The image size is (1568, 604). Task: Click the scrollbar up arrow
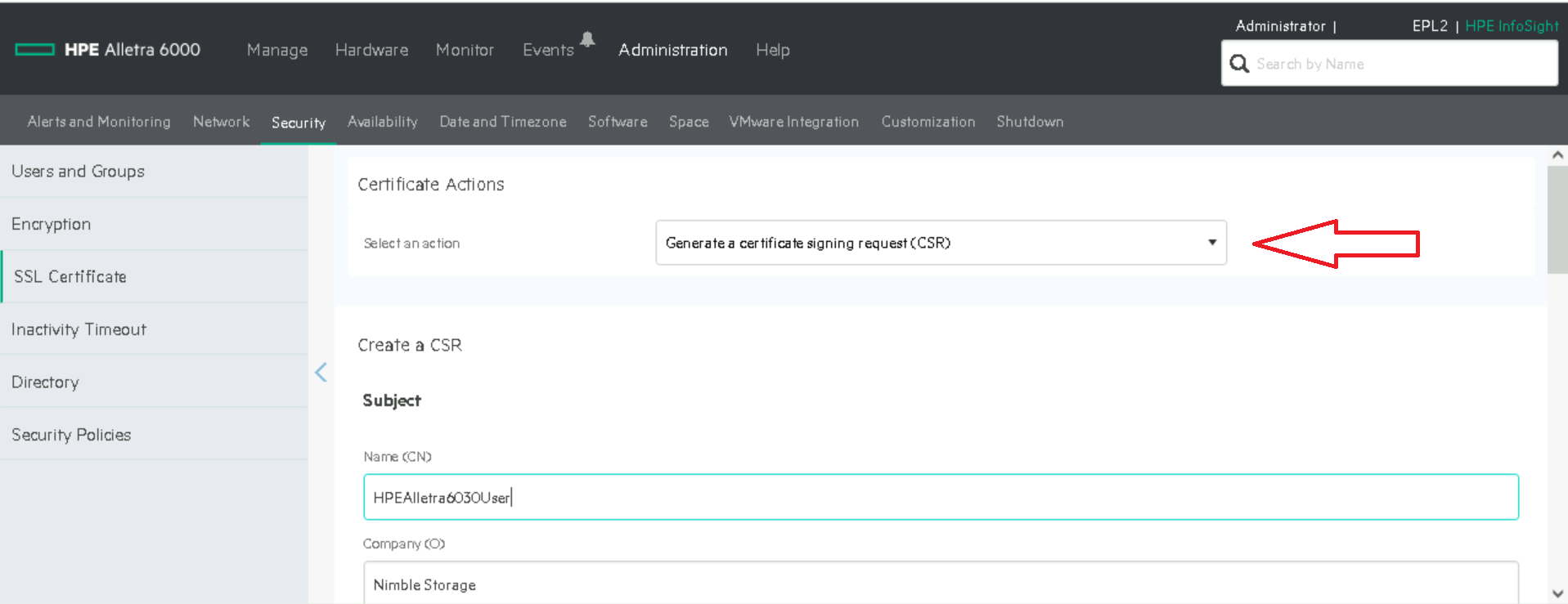coord(1557,154)
